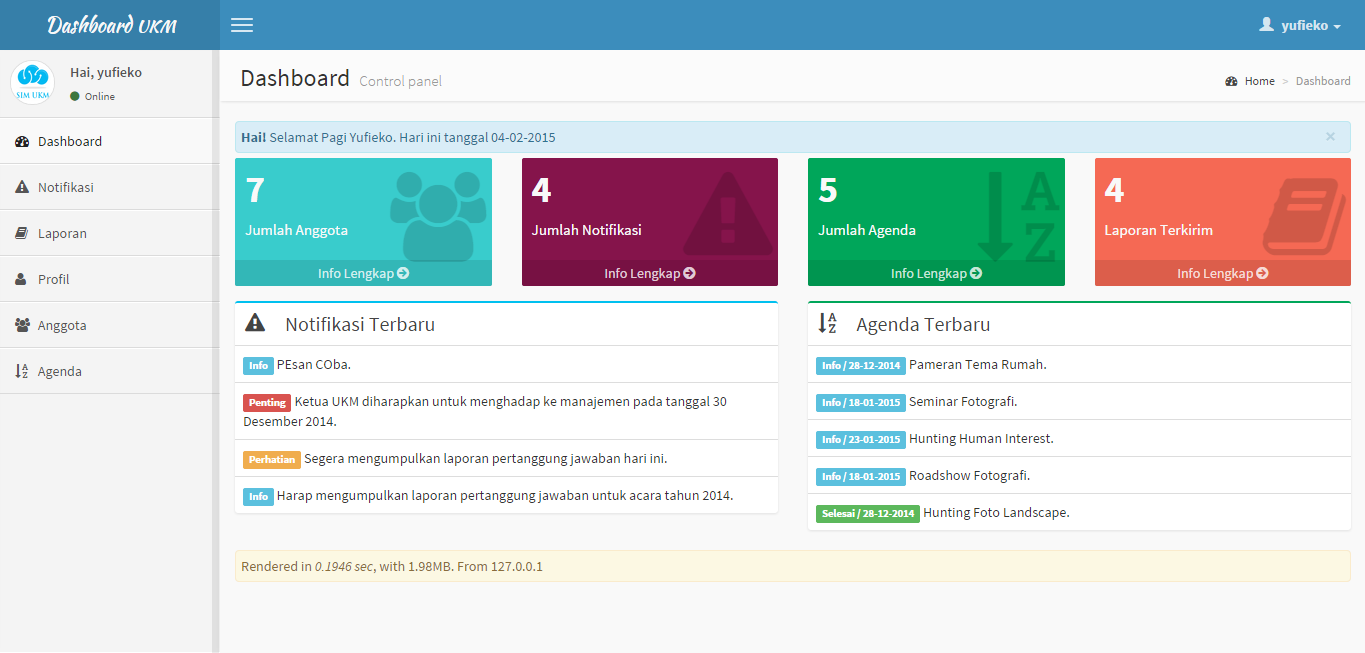Click the Hai, yufieko greeting in sidebar
The width and height of the screenshot is (1365, 653).
point(106,72)
